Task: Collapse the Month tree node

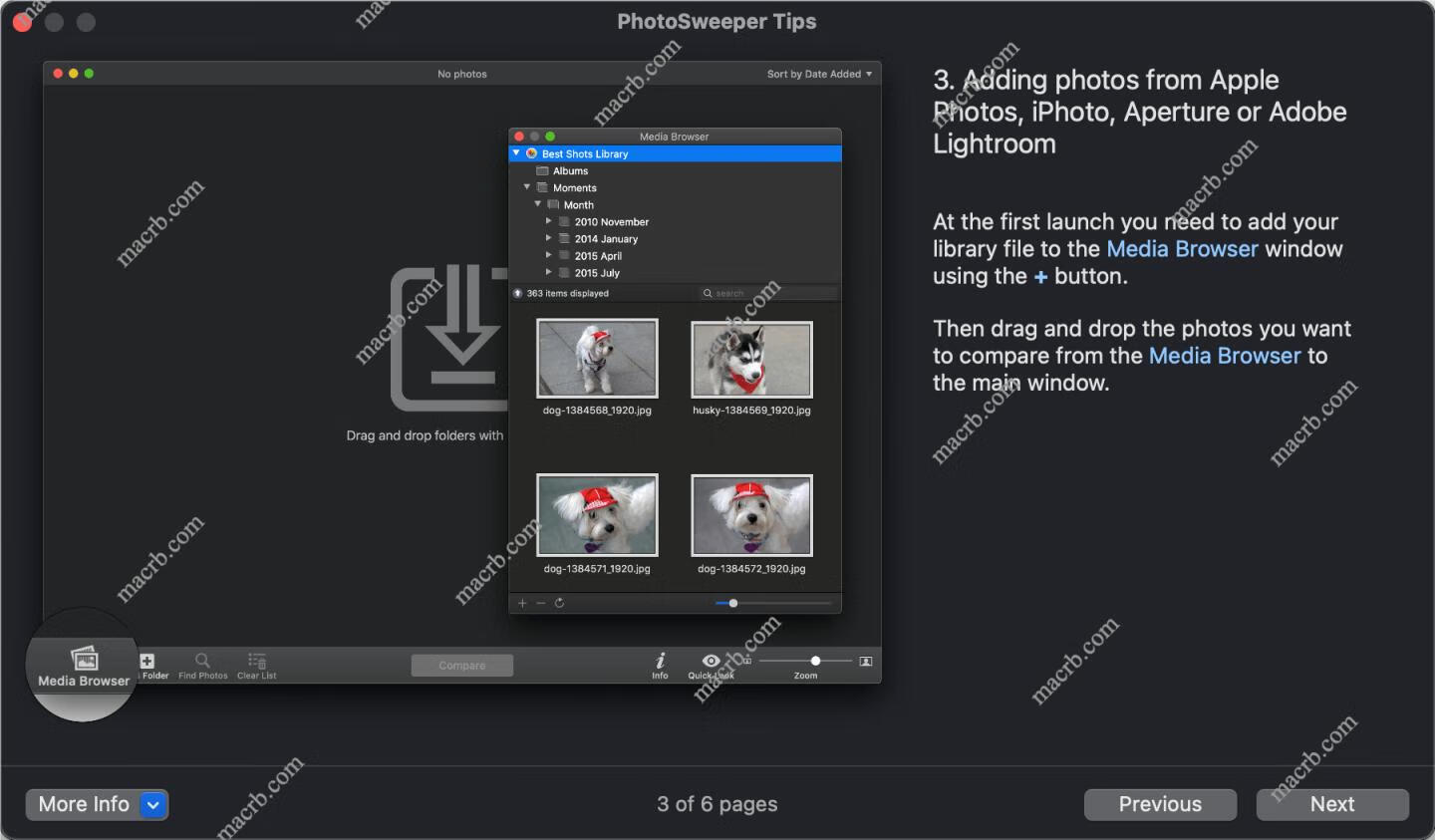Action: click(538, 204)
